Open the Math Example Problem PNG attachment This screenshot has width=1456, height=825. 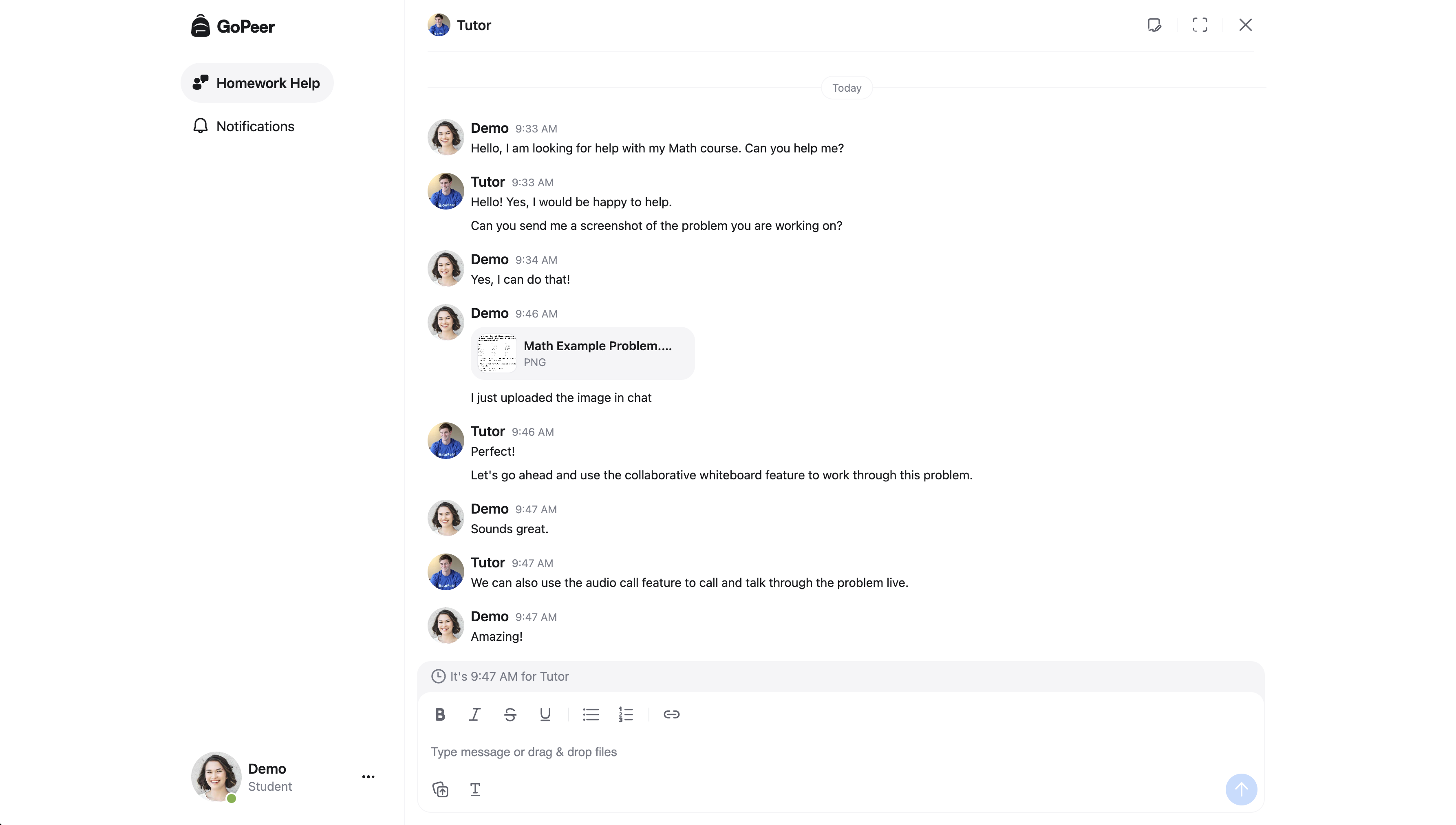(x=582, y=353)
